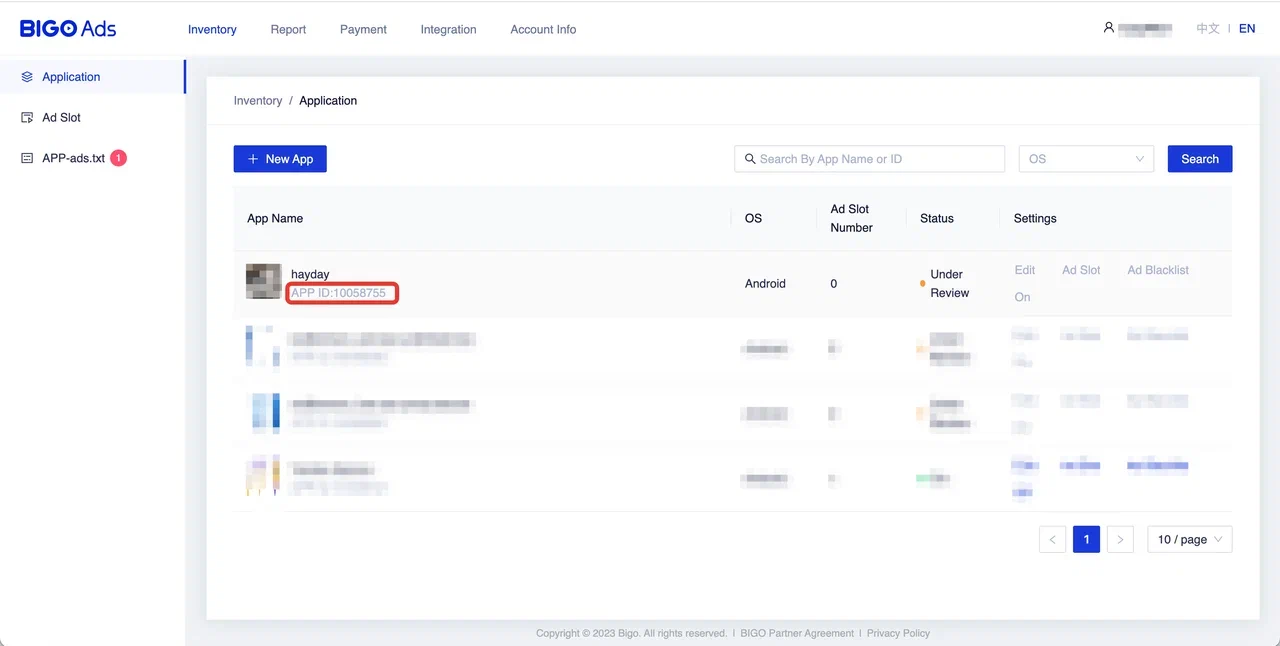Open the 10 / page dropdown
This screenshot has height=646, width=1280.
click(x=1189, y=540)
